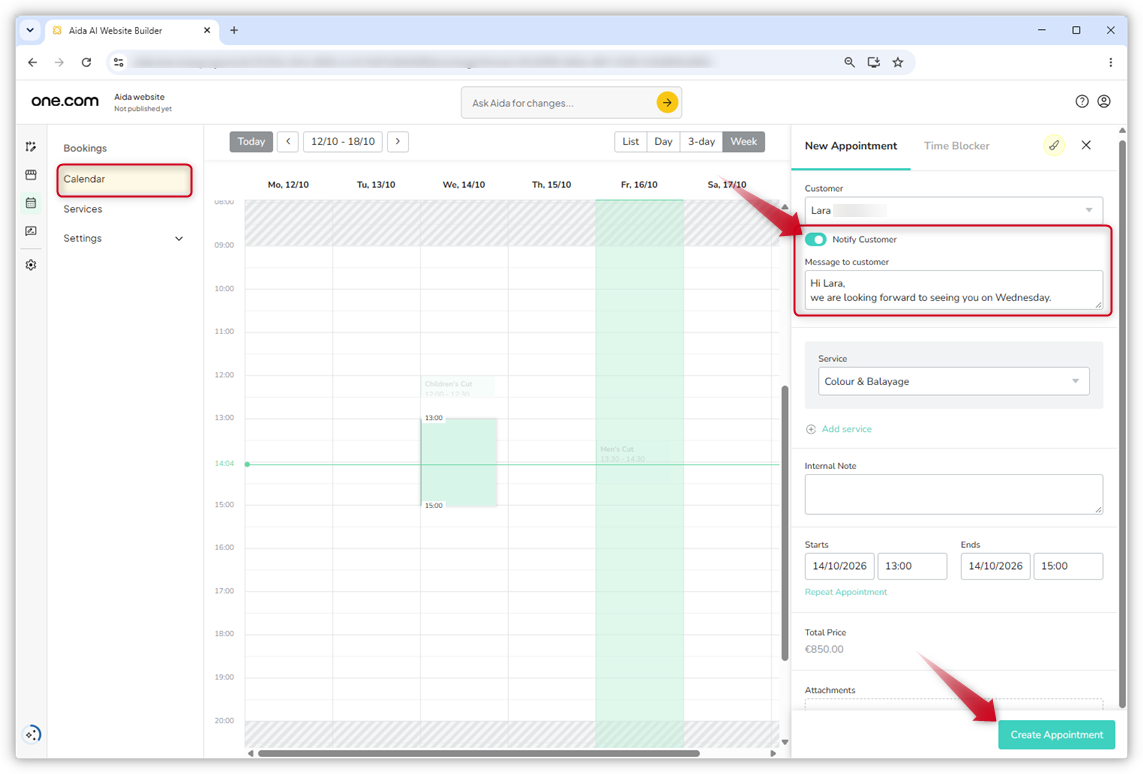The height and width of the screenshot is (774, 1143).
Task: Click the Starts date field 14/10/2026
Action: pyautogui.click(x=840, y=566)
